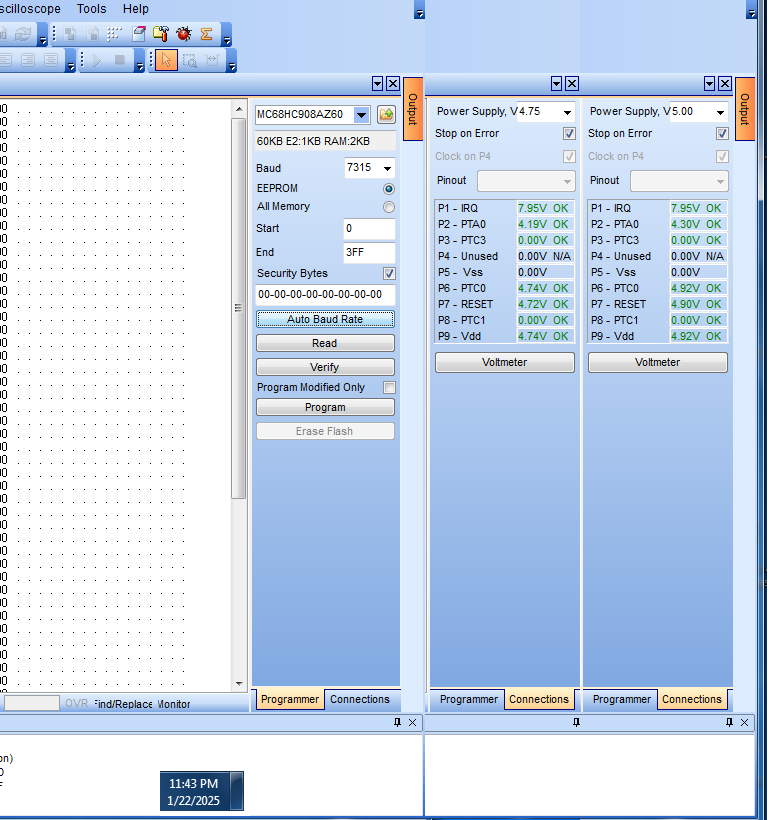
Task: Click the dashed-box zoom magnifier tool
Action: pyautogui.click(x=189, y=60)
